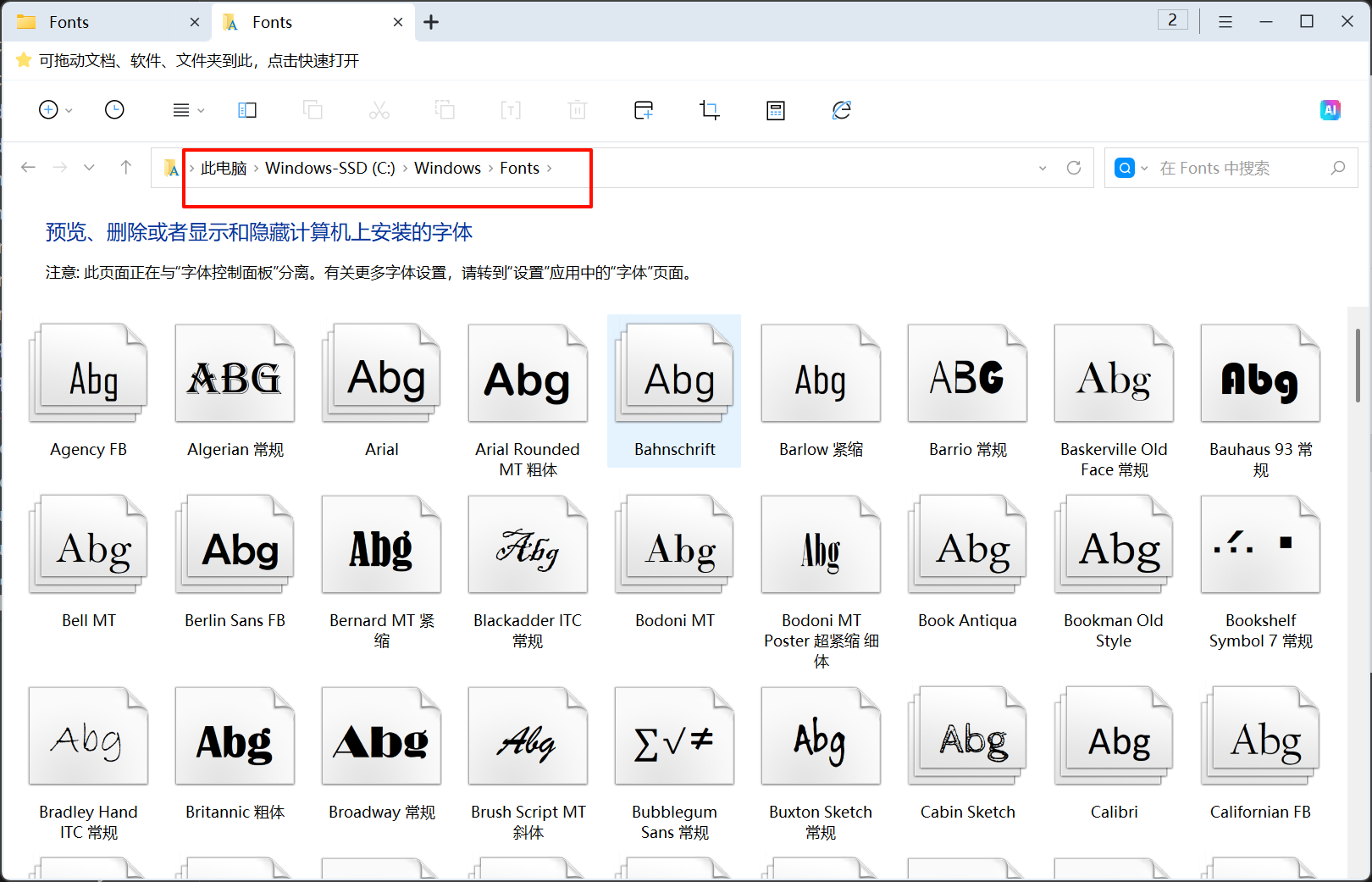The image size is (1372, 882).
Task: Click Windows-SSD (C:) breadcrumb segment
Action: coord(330,168)
